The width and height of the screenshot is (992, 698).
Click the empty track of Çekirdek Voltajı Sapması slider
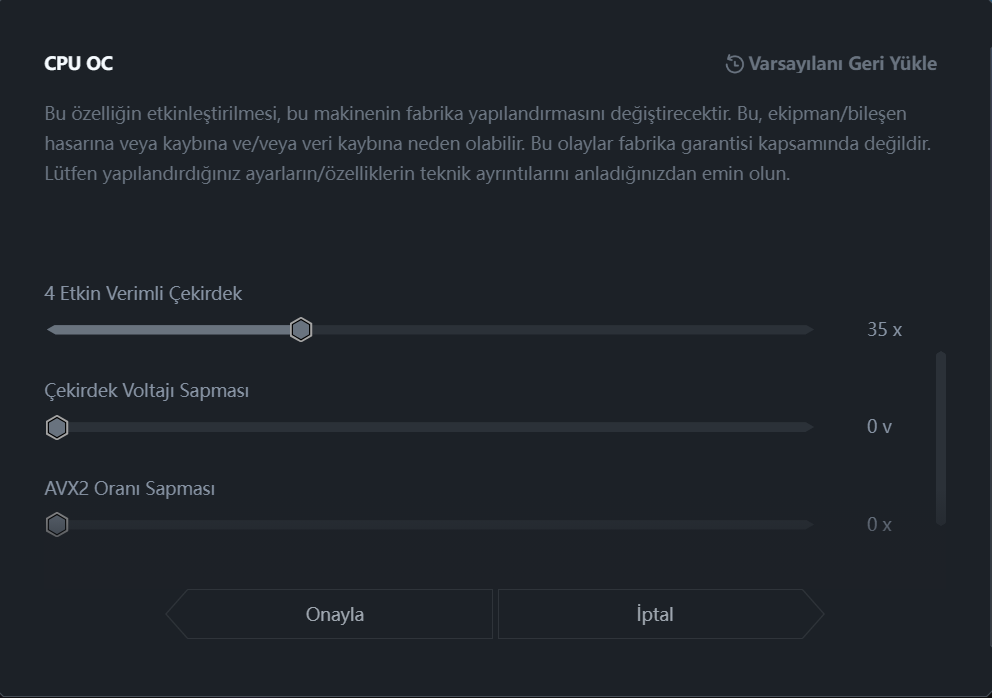click(441, 427)
